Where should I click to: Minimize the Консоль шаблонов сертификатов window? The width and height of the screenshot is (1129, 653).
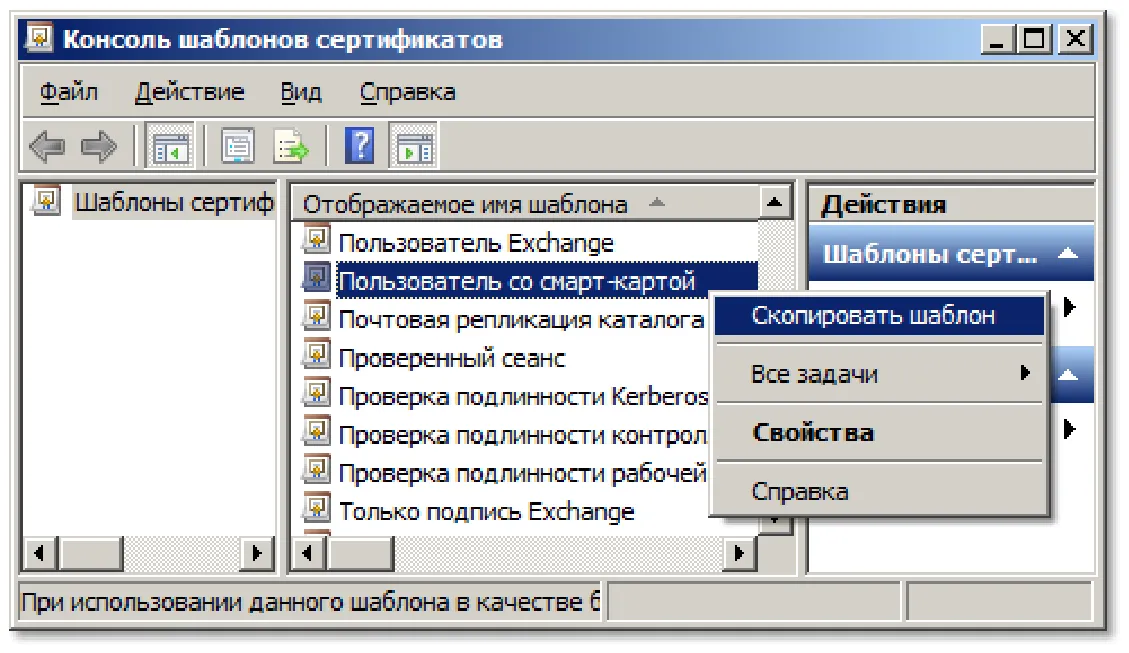click(x=998, y=38)
